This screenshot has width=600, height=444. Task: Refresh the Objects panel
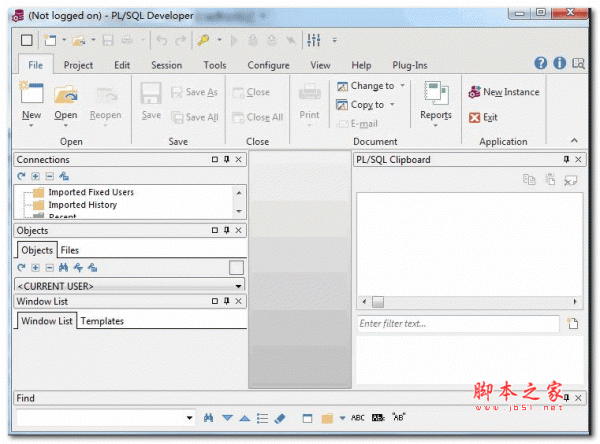(21, 268)
